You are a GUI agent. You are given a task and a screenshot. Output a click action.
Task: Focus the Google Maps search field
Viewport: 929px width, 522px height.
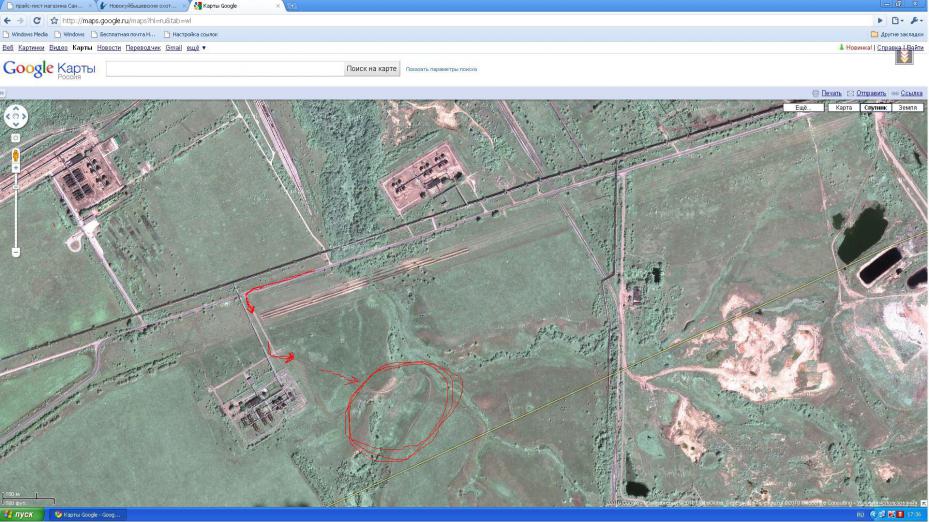point(224,69)
